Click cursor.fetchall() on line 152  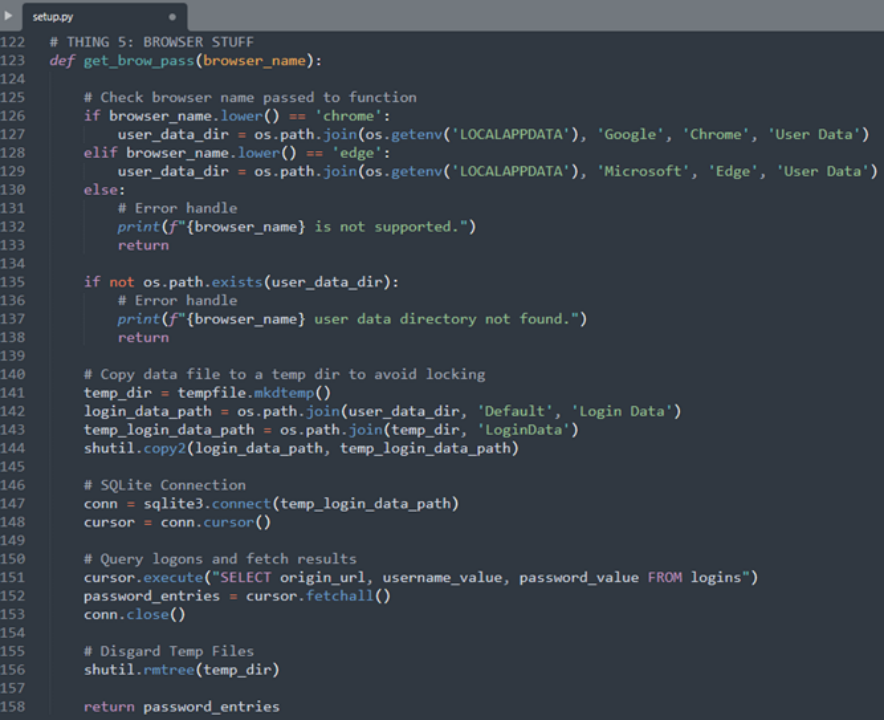point(319,596)
